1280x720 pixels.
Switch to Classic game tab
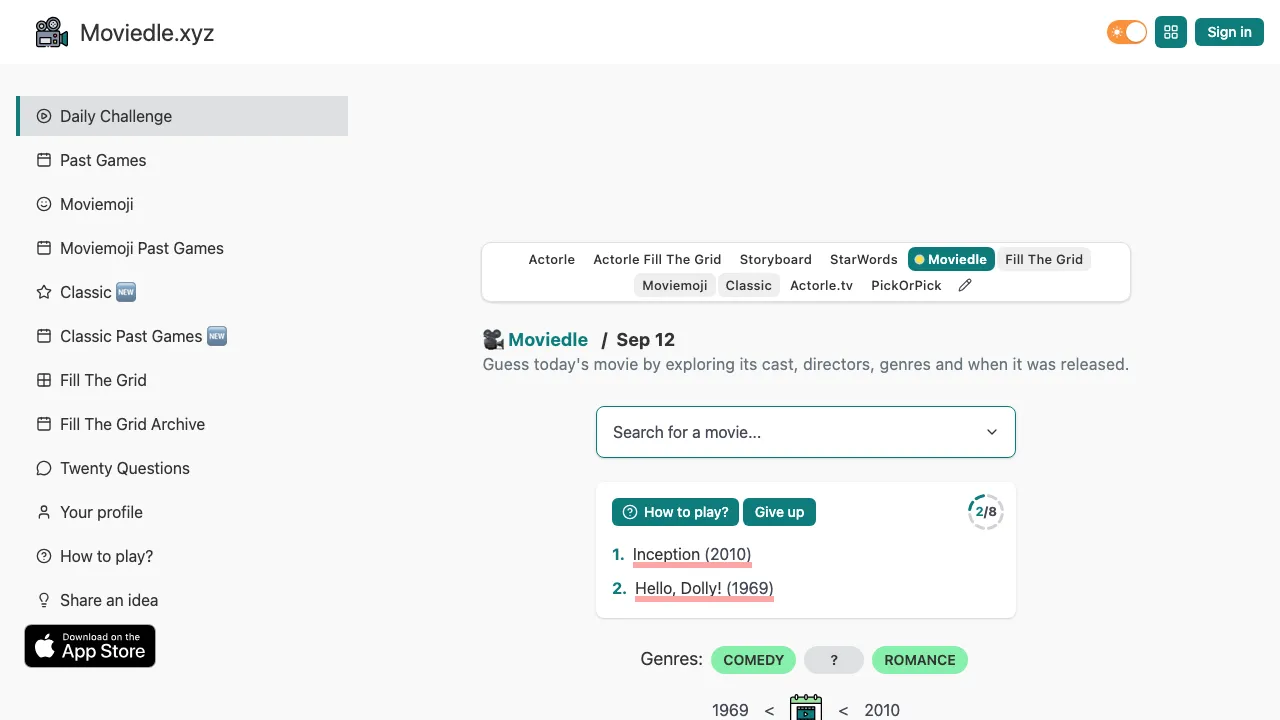click(749, 285)
